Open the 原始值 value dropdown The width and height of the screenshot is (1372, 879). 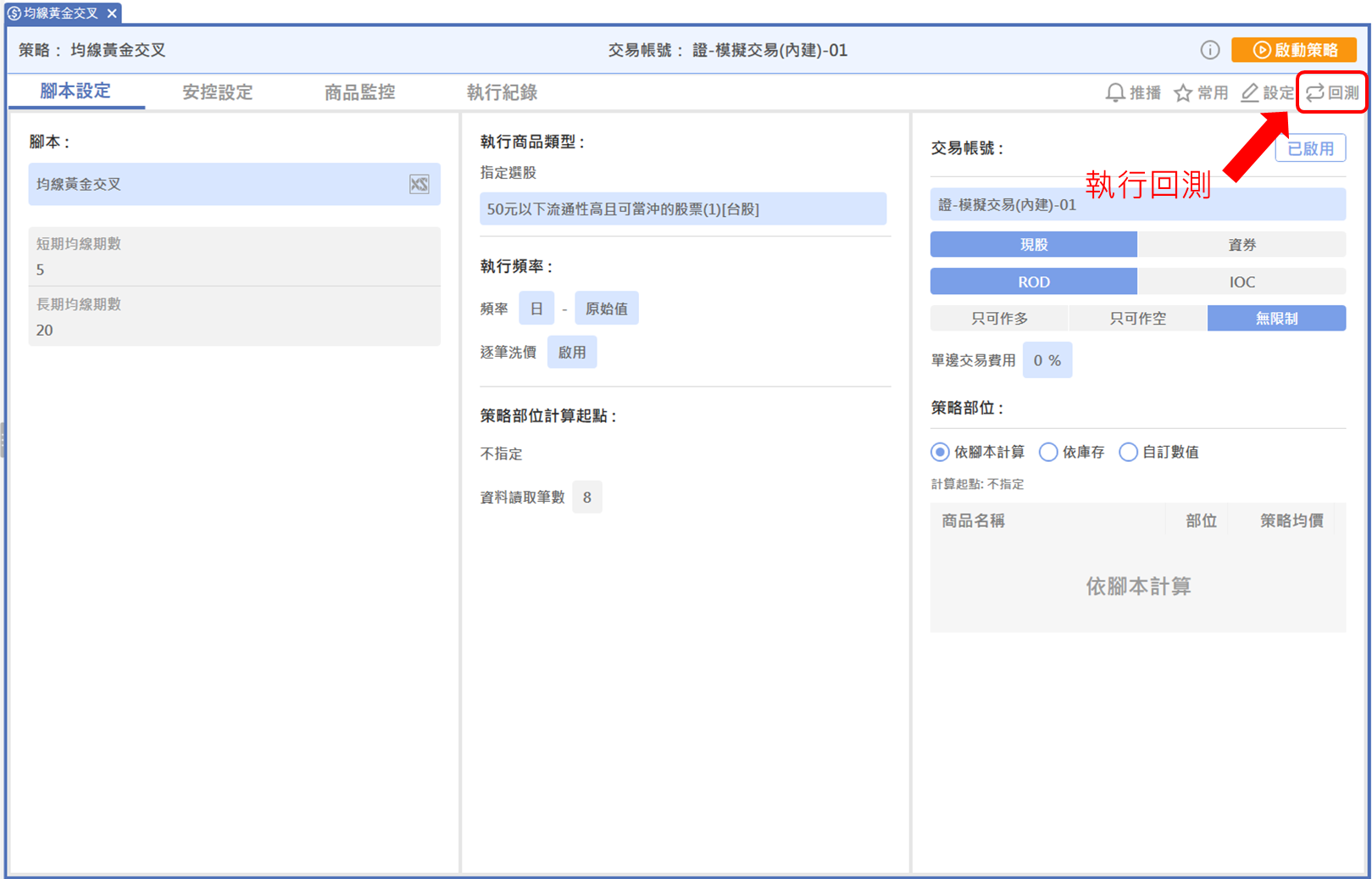pyautogui.click(x=606, y=309)
